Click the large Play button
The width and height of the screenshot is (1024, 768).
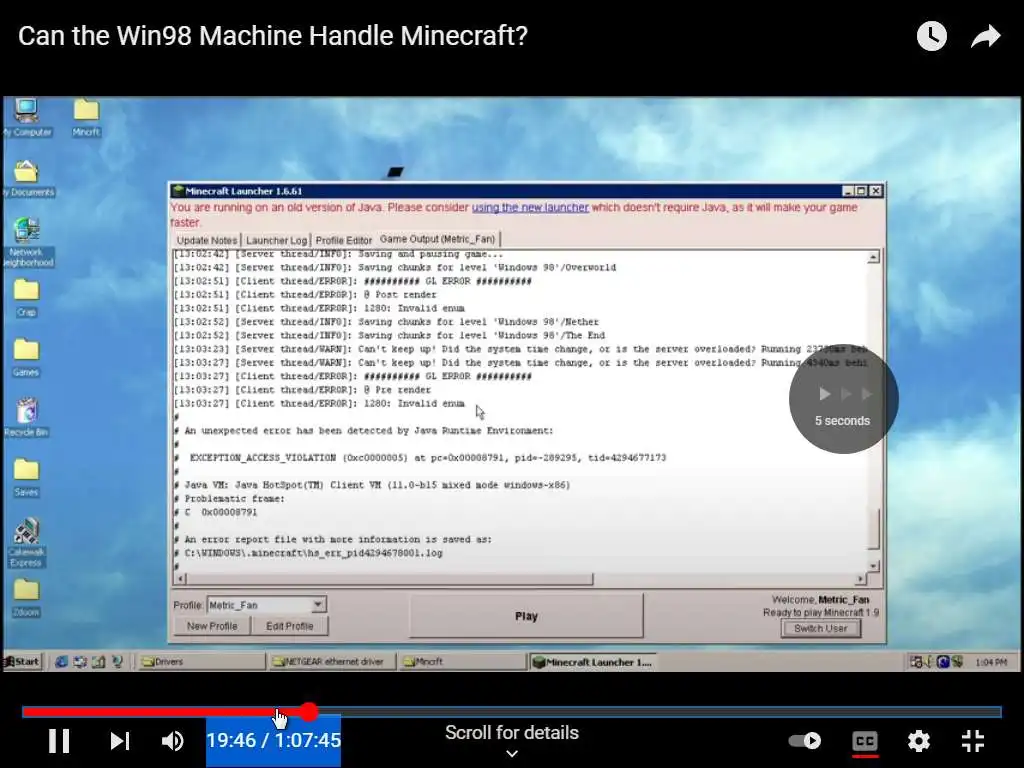pos(526,616)
